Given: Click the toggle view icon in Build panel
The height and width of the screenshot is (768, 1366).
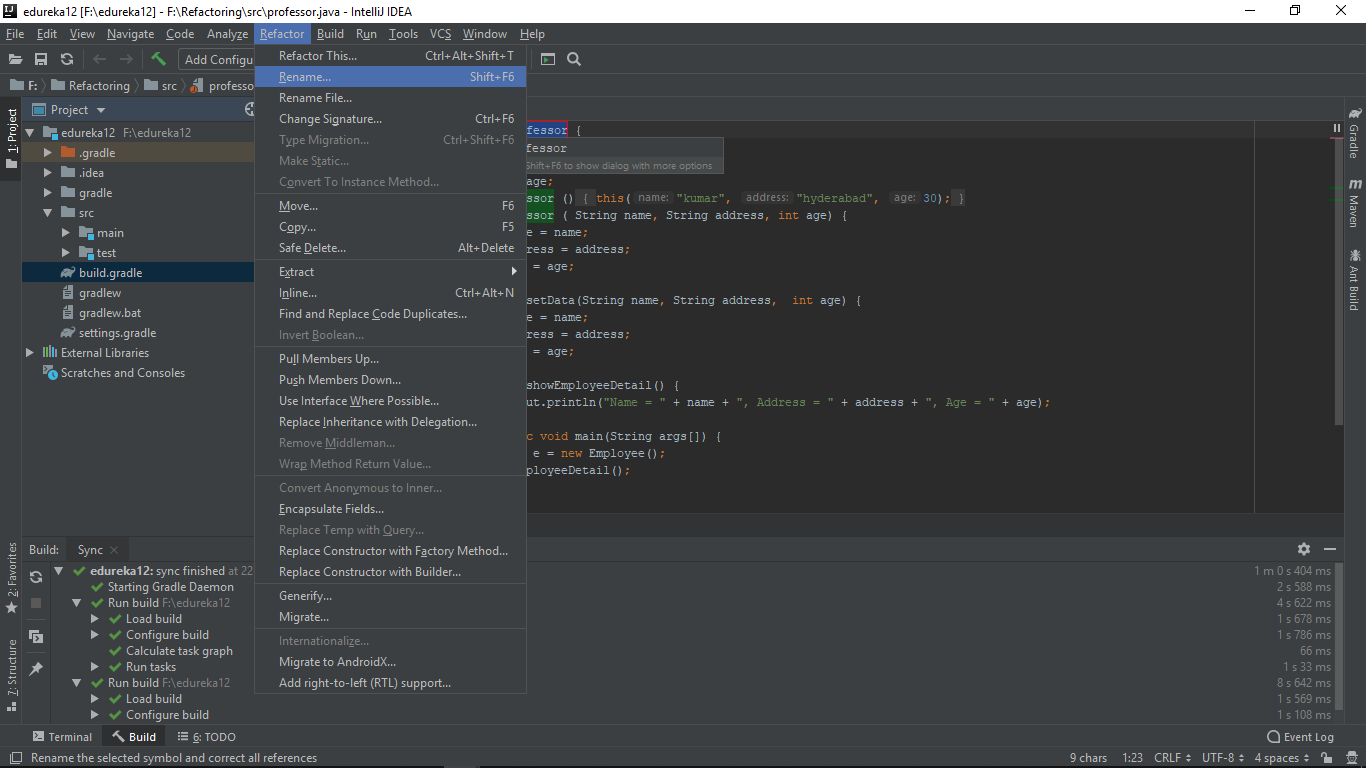Looking at the screenshot, I should coord(36,636).
